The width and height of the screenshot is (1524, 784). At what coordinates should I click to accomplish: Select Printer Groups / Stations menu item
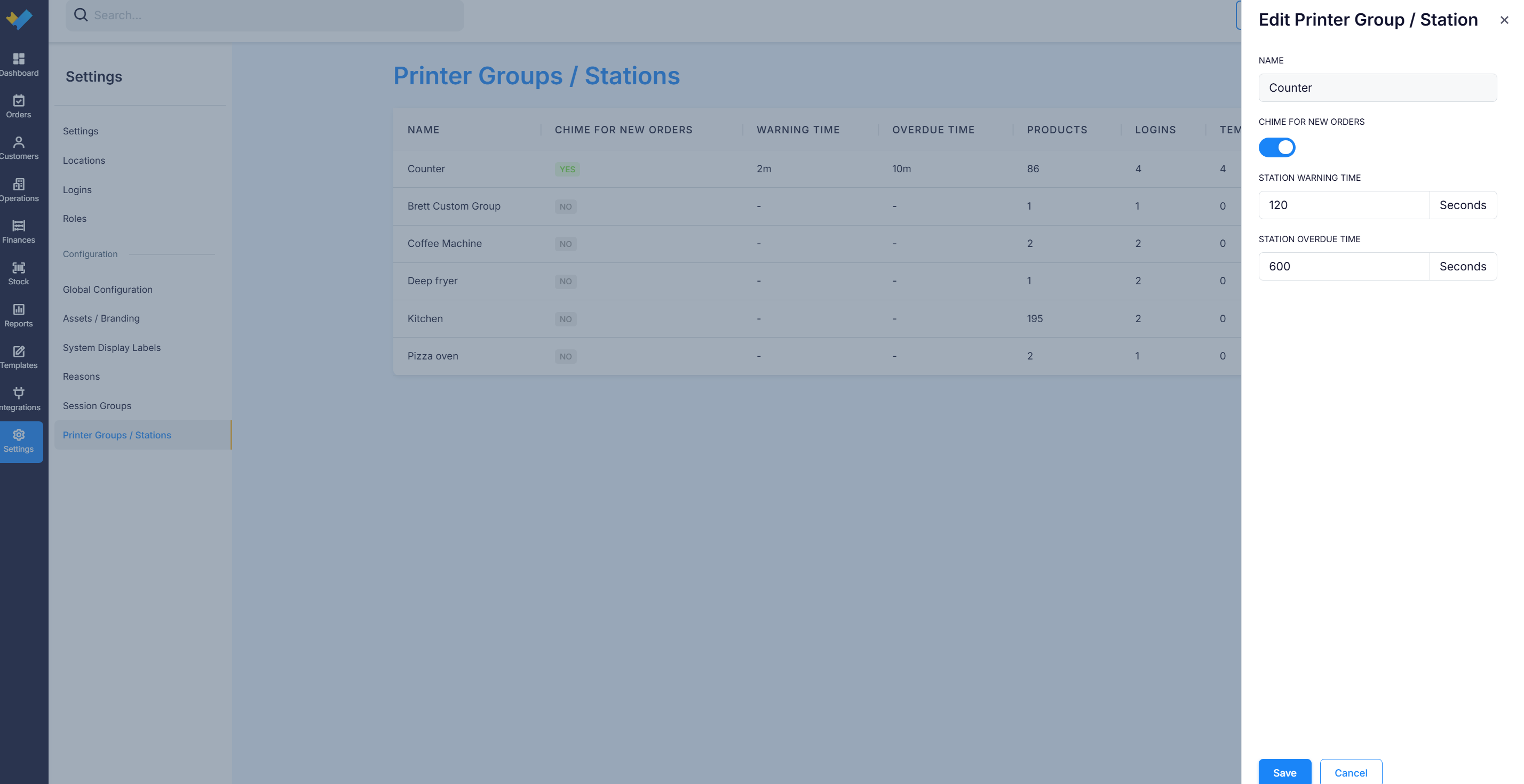click(x=142, y=435)
